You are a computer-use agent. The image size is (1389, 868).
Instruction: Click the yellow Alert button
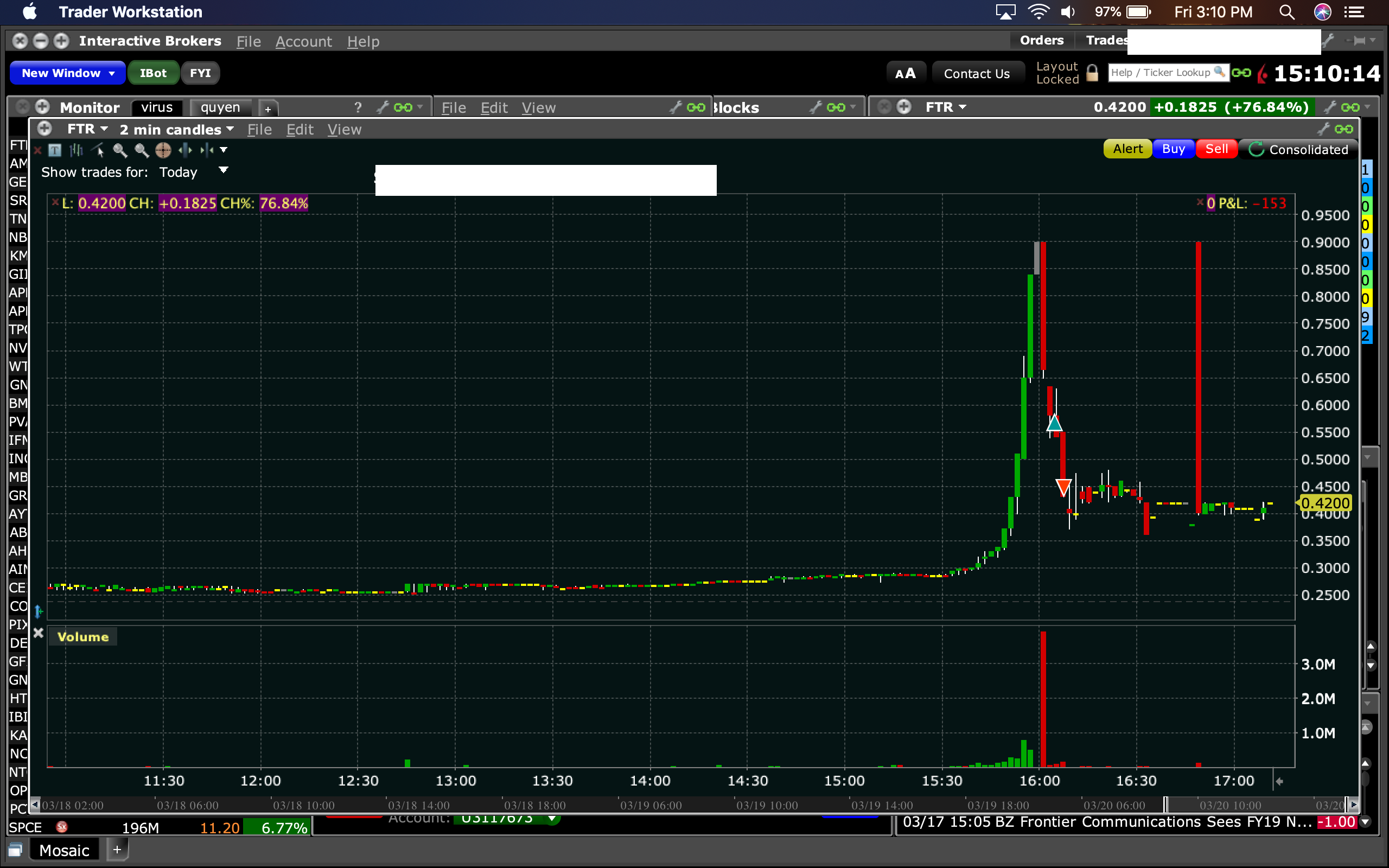point(1127,149)
